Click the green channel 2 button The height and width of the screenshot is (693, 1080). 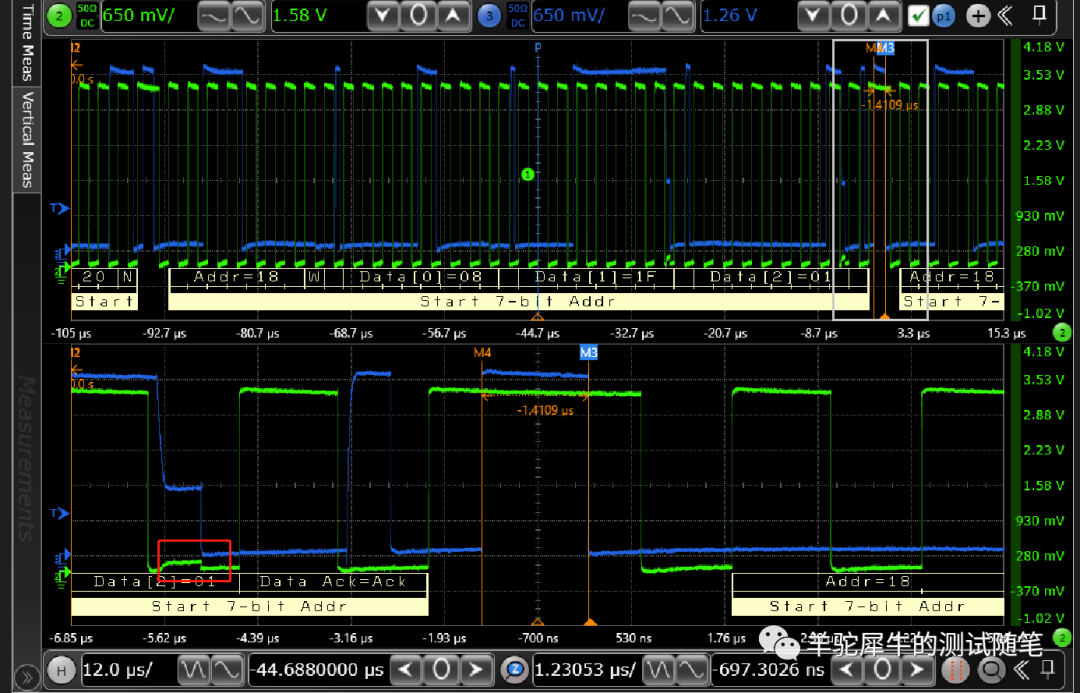[x=59, y=15]
